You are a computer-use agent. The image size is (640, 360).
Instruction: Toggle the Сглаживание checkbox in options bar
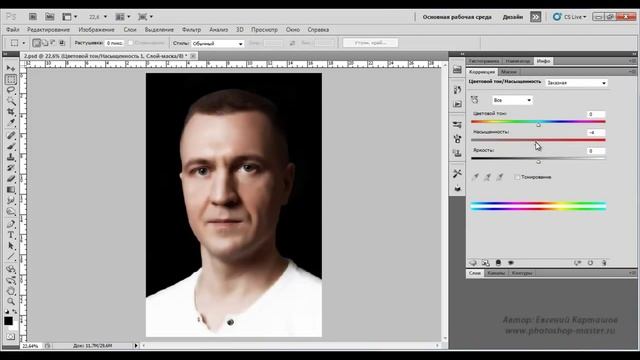coord(131,43)
